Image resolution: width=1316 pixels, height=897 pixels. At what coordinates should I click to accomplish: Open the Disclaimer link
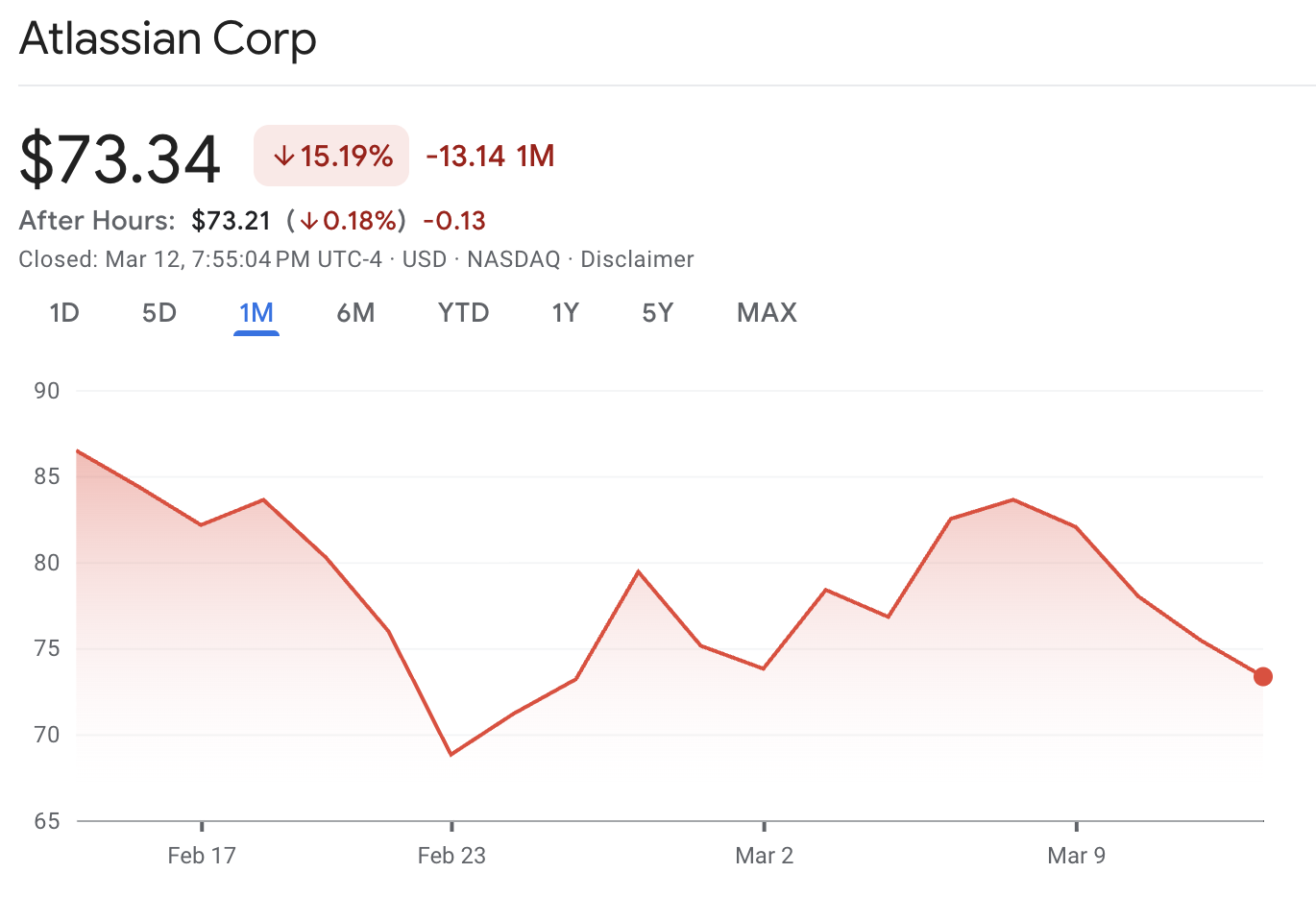click(637, 259)
